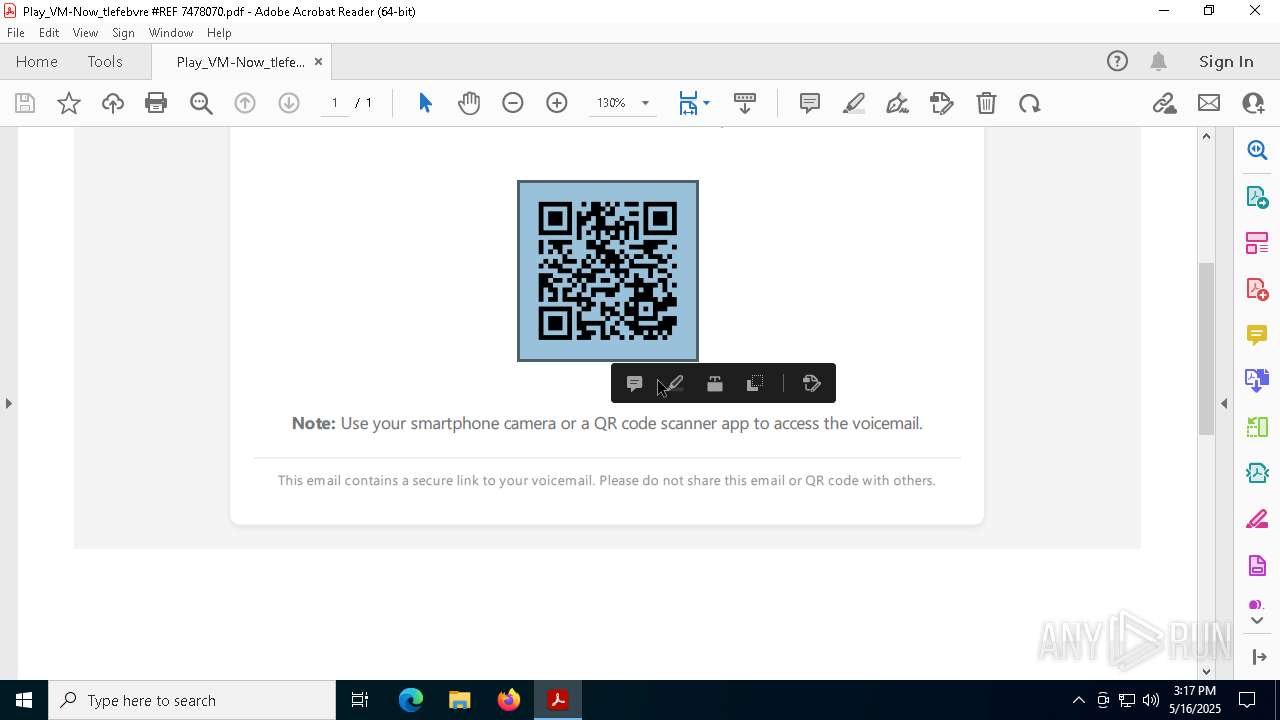This screenshot has width=1280, height=720.
Task: Open Create PDF in right sidebar
Action: [x=1257, y=289]
